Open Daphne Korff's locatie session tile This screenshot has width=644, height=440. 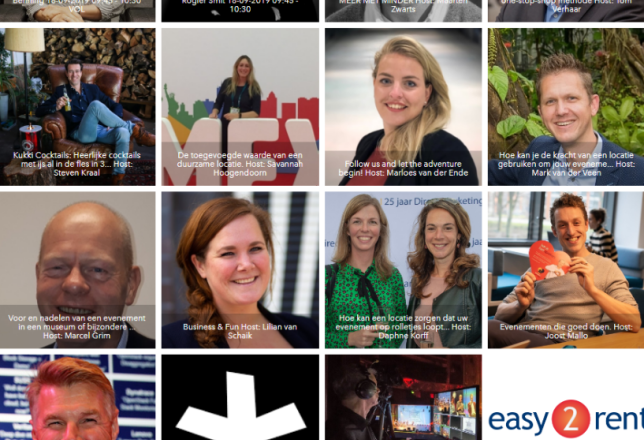pyautogui.click(x=403, y=270)
